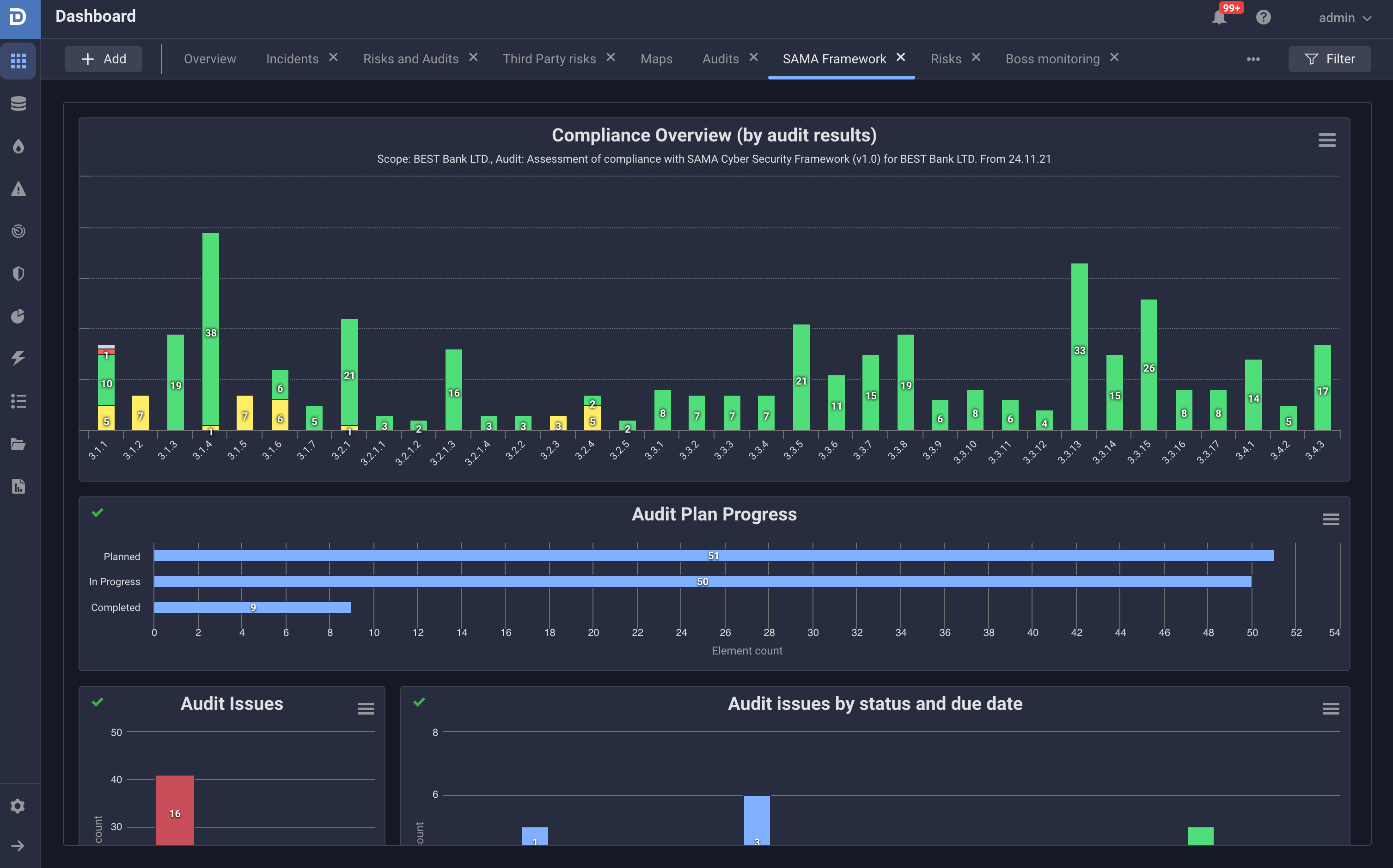Click the Add button

(104, 59)
